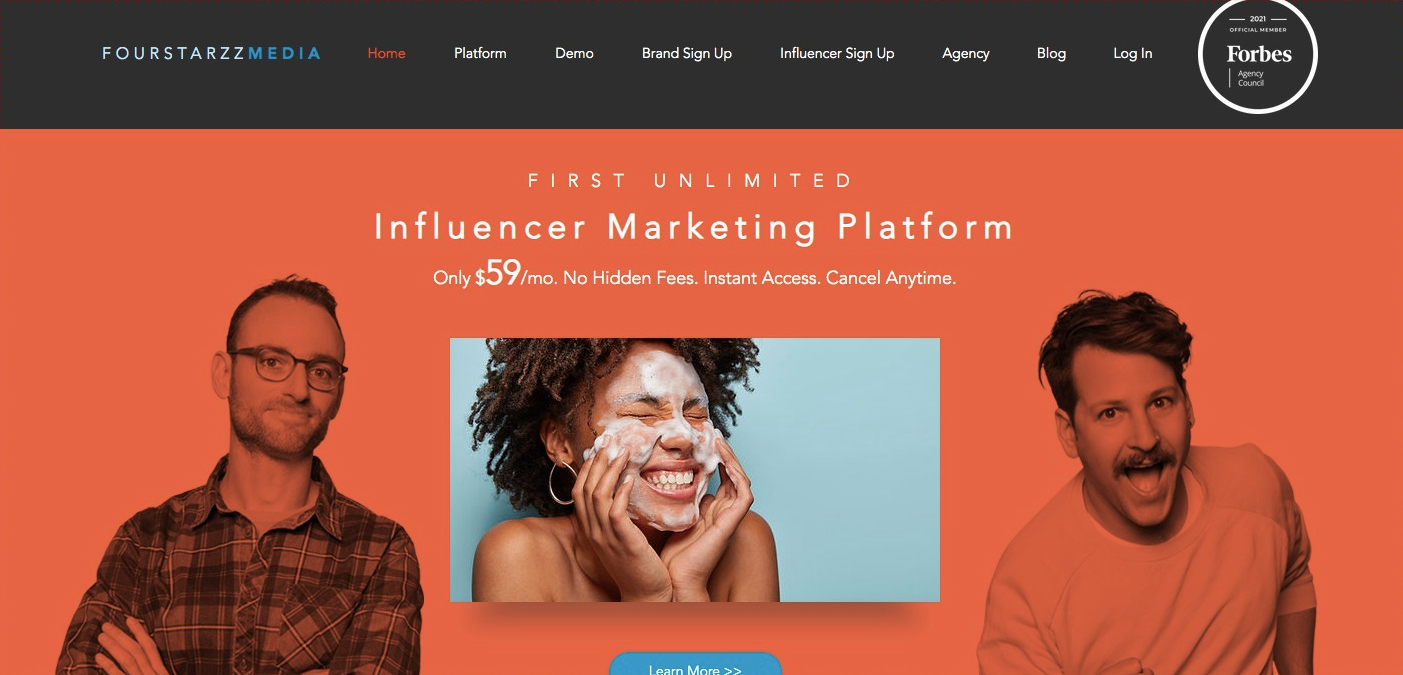
Task: Open the Home menu item
Action: 386,53
